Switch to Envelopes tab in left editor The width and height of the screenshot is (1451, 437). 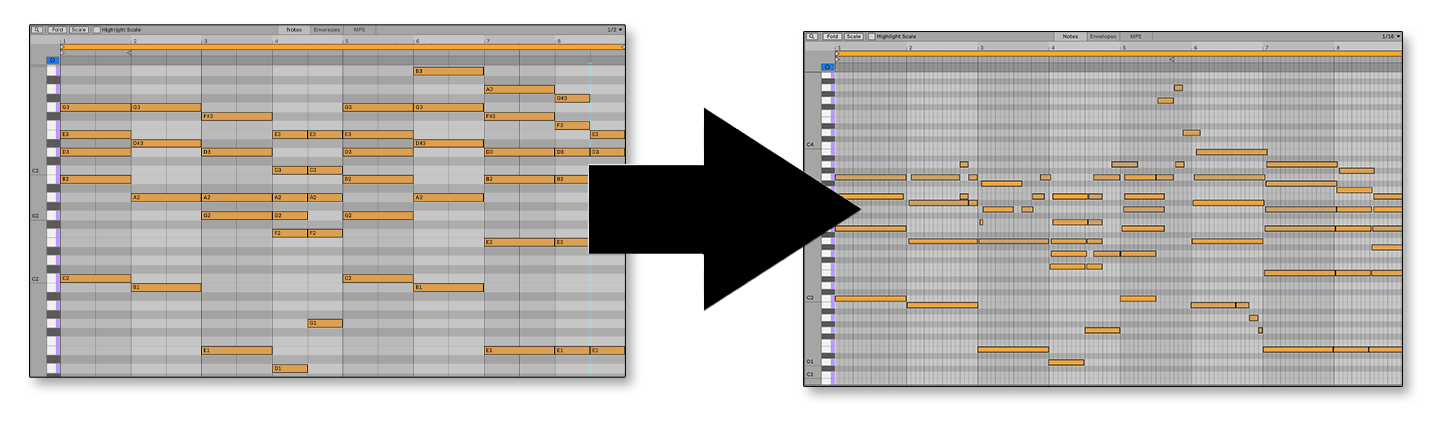[x=328, y=30]
